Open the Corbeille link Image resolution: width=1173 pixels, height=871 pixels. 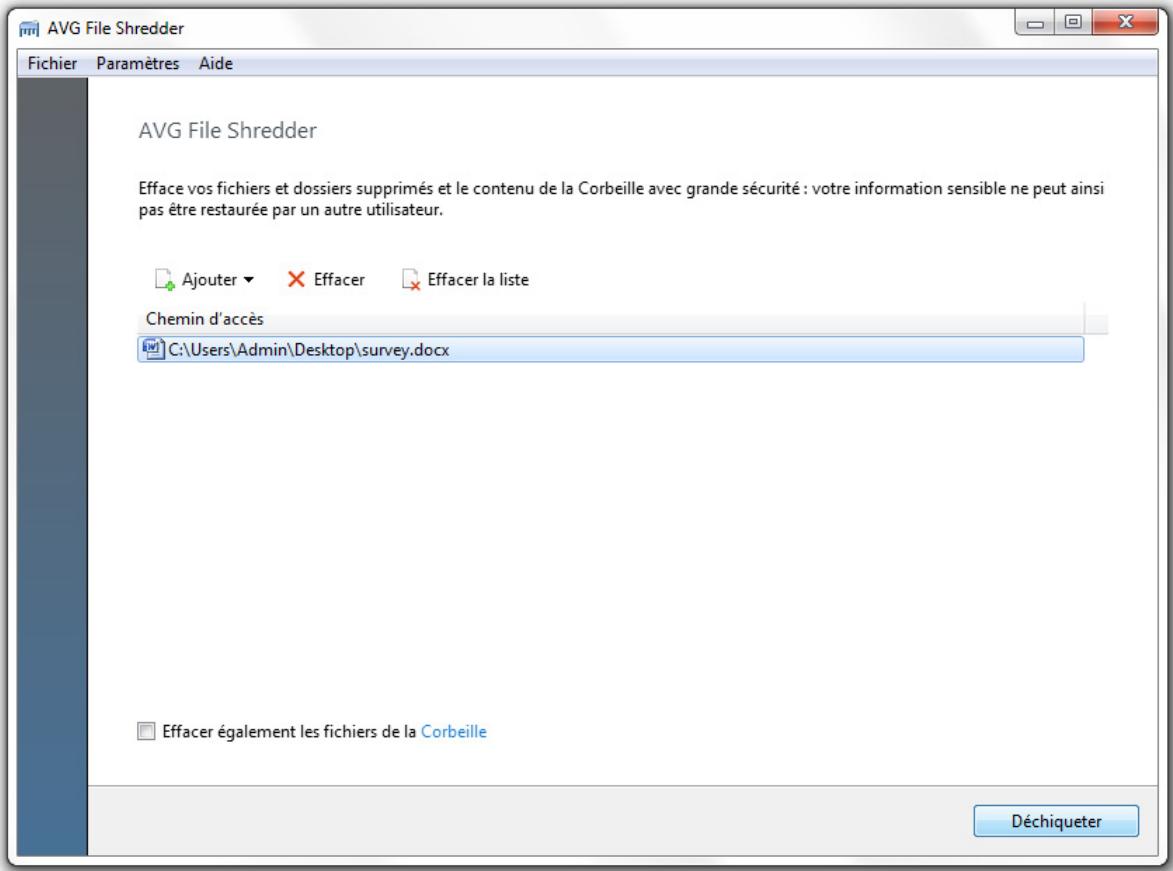(x=453, y=731)
